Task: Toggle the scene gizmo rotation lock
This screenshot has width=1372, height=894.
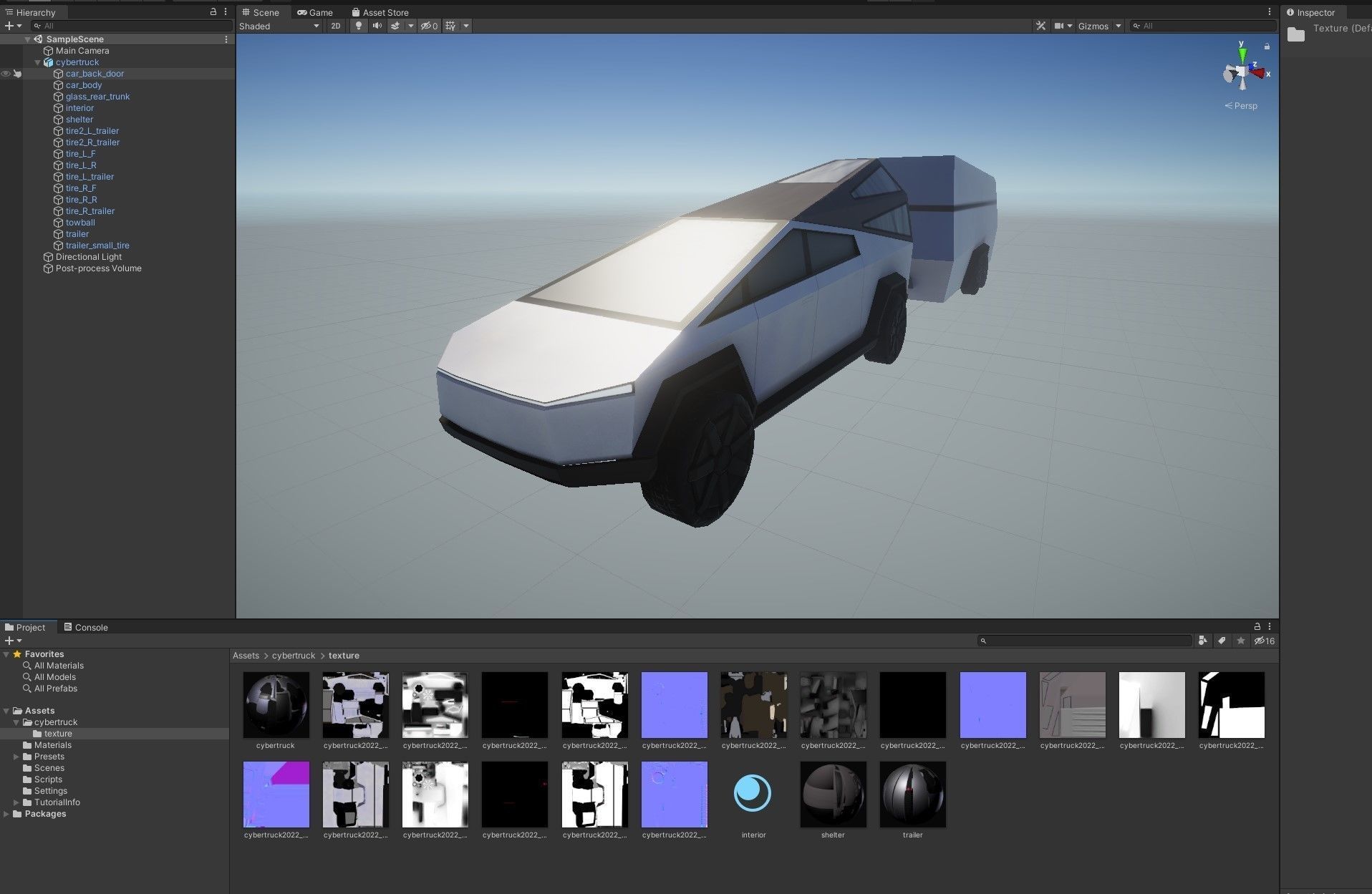Action: pos(1267,47)
